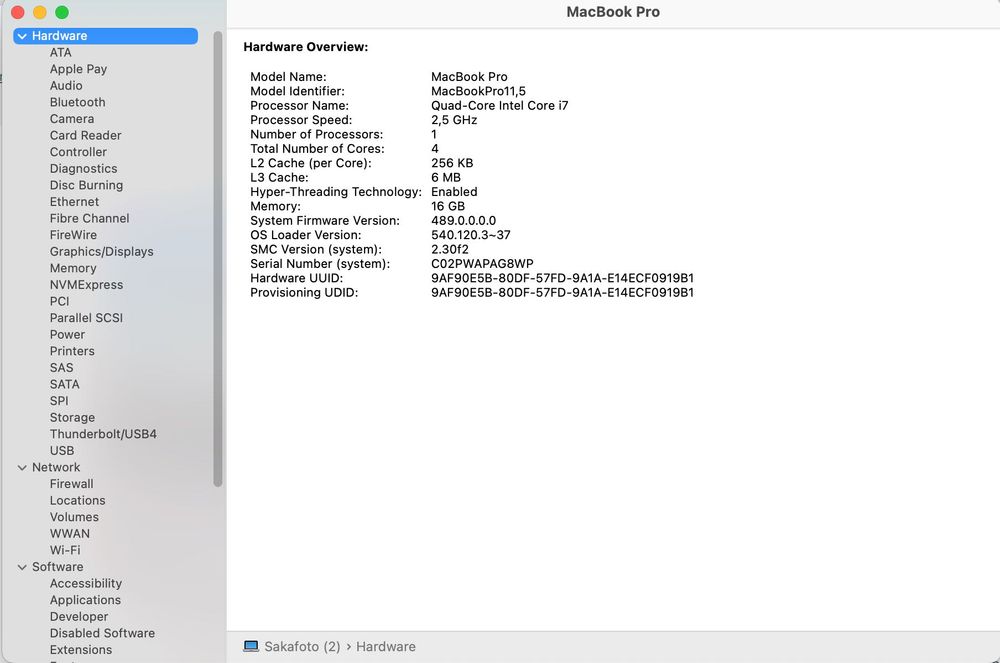
Task: Collapse the Hardware section chevron
Action: 22,36
